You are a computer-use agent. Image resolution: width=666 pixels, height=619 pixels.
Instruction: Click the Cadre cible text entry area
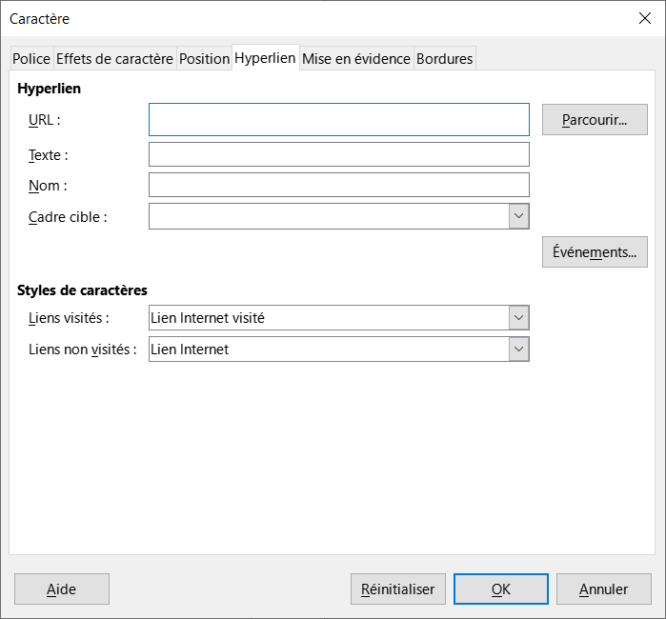(329, 216)
